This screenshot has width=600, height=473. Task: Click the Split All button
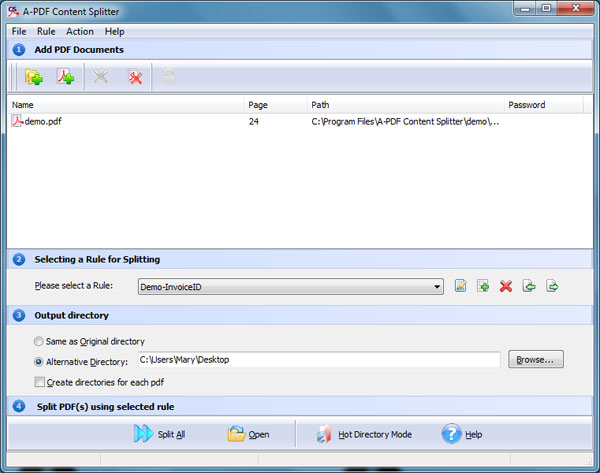click(x=159, y=434)
